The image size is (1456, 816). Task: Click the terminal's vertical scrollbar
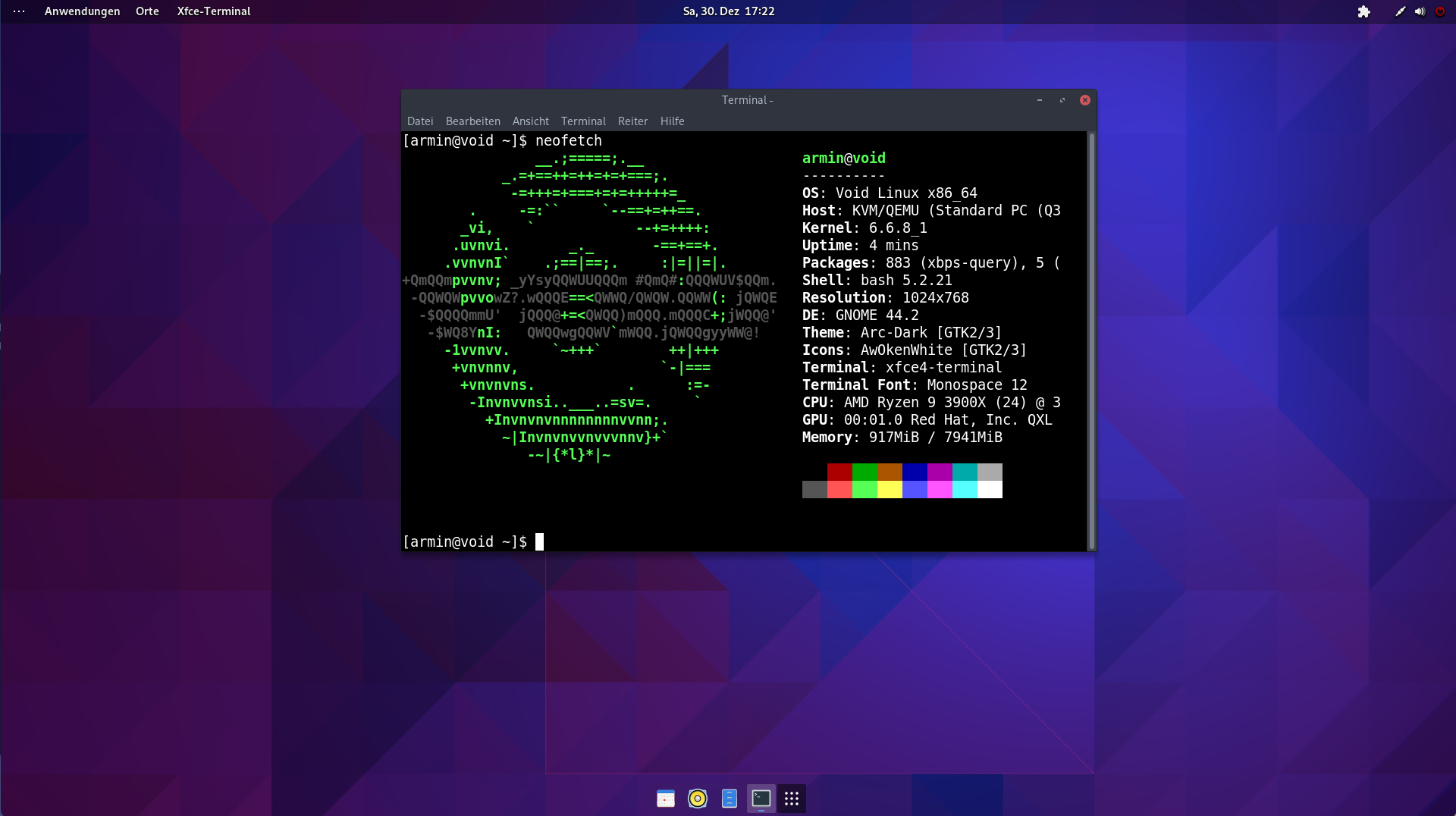[1091, 340]
